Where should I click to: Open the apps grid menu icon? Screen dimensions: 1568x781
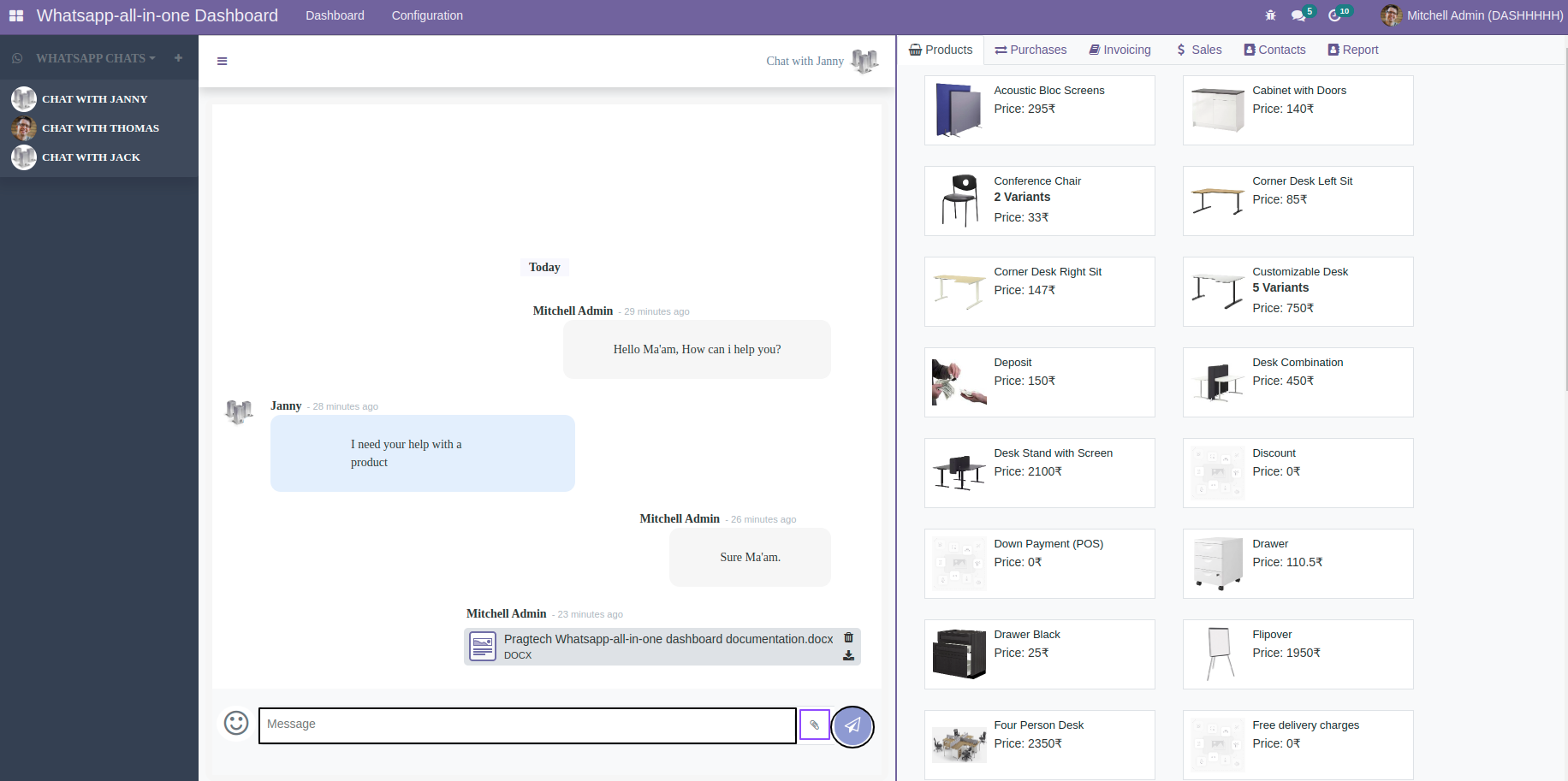[16, 15]
